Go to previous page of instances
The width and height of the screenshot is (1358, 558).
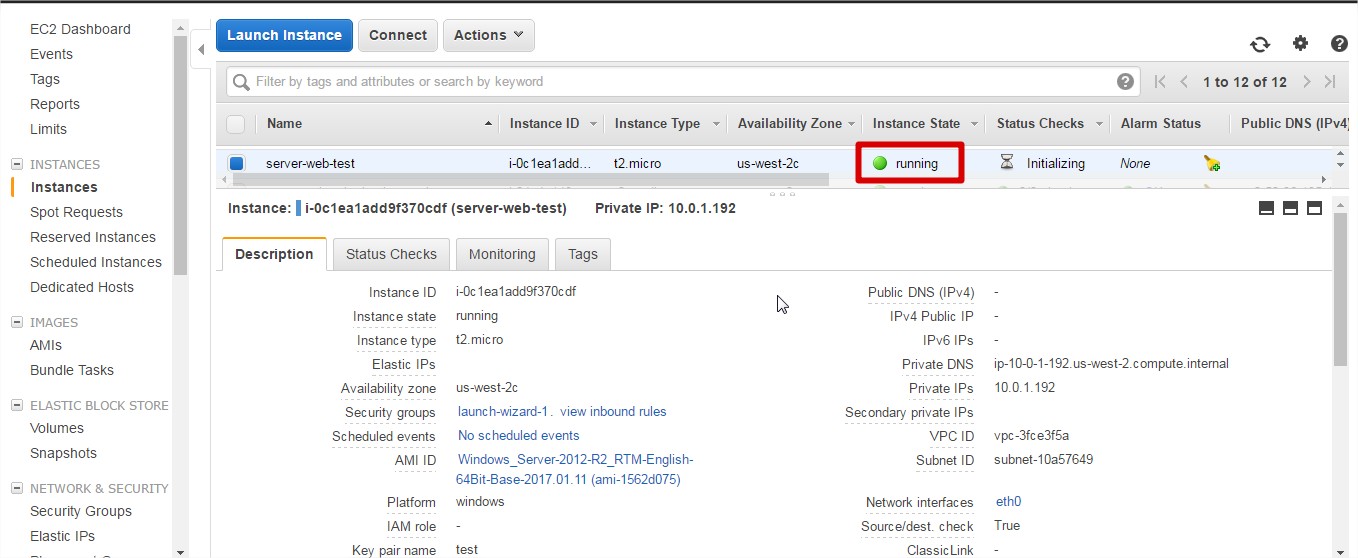[x=1184, y=82]
